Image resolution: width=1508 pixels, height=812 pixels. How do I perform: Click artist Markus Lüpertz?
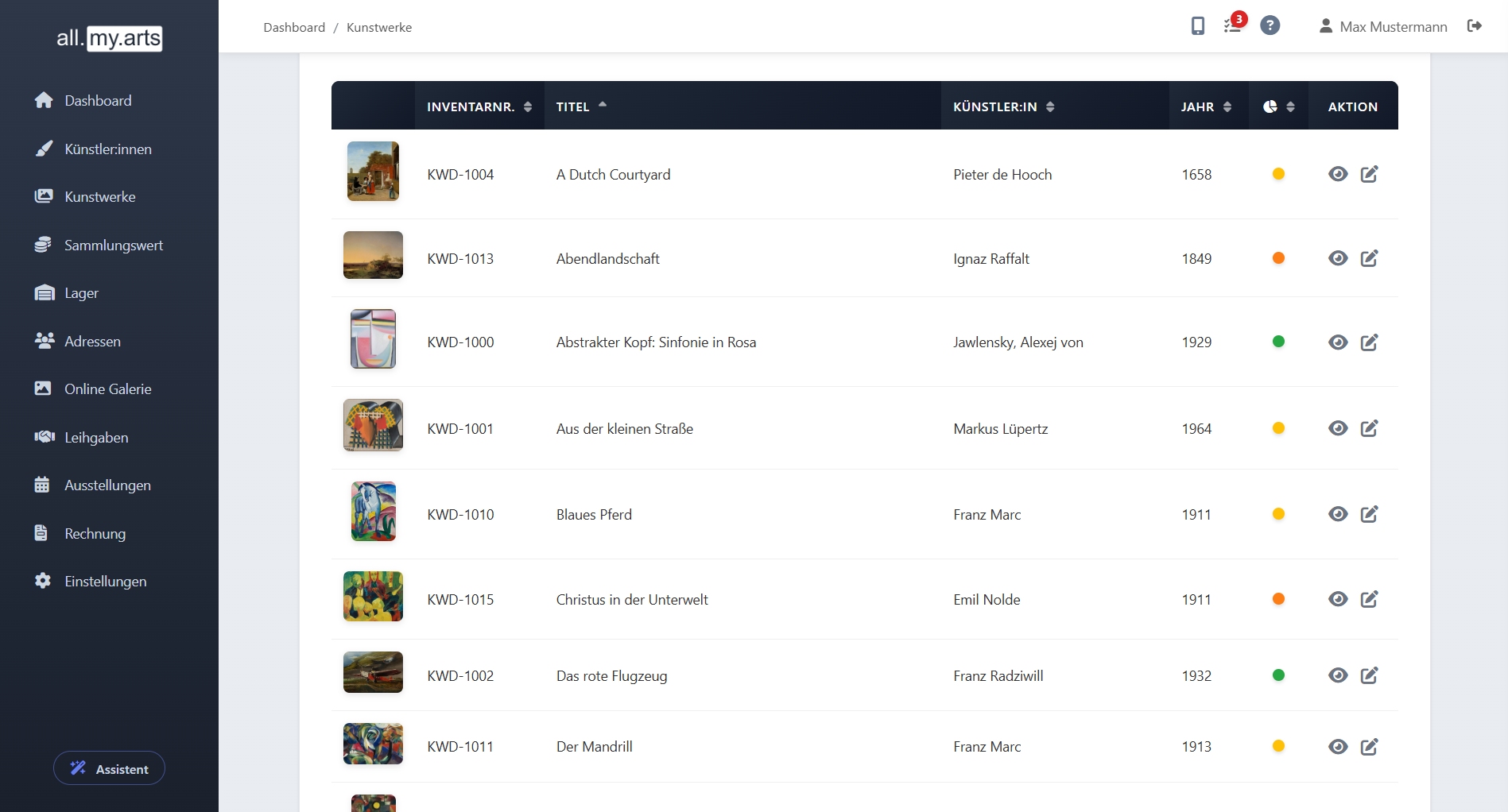(x=1000, y=429)
